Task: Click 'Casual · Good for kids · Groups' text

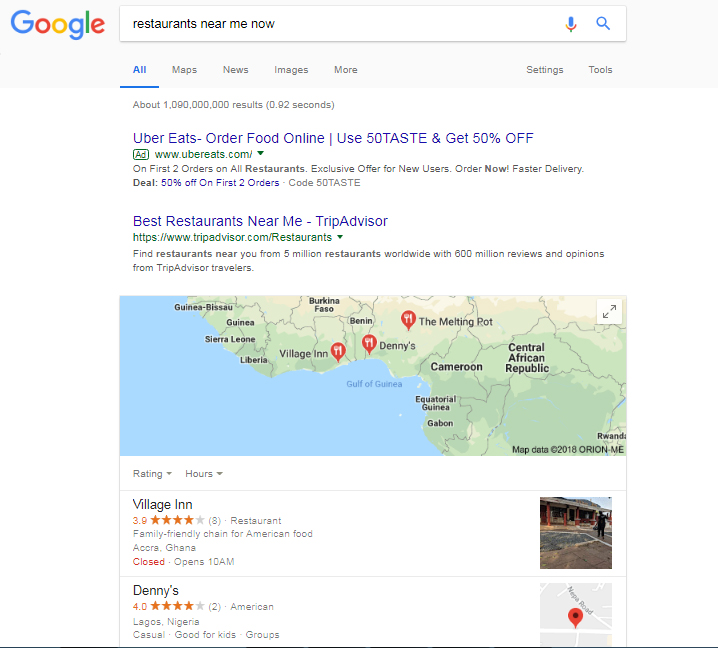Action: [206, 635]
